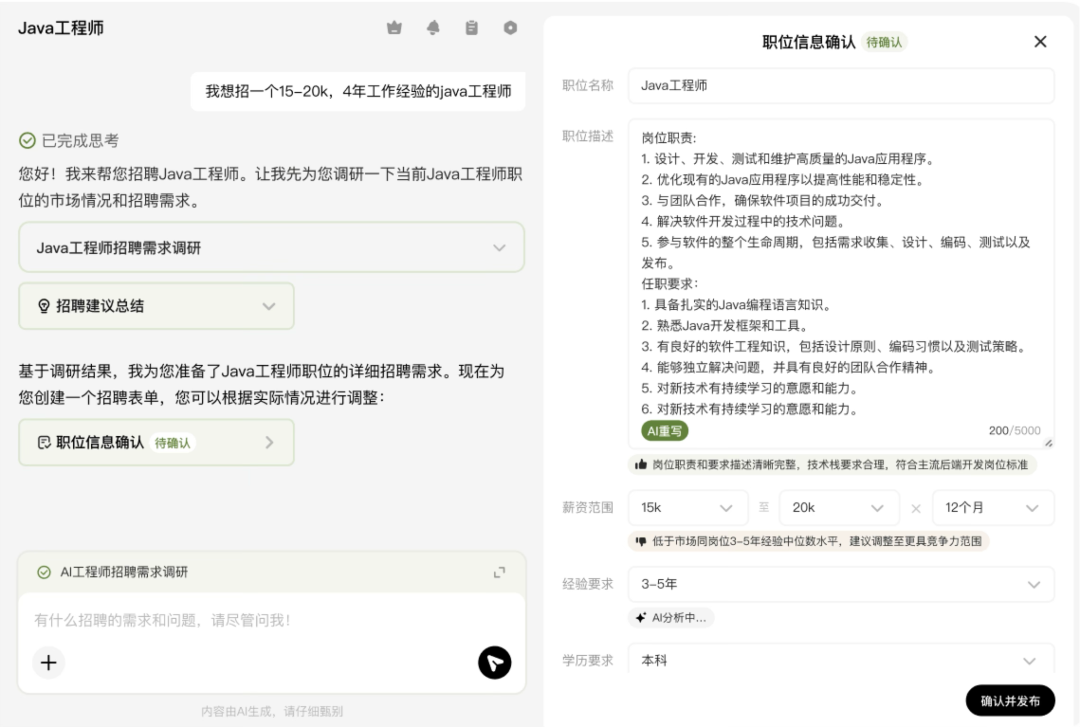Expand the 招聘建议总结 card
Image resolution: width=1080 pixels, height=727 pixels.
pos(156,306)
